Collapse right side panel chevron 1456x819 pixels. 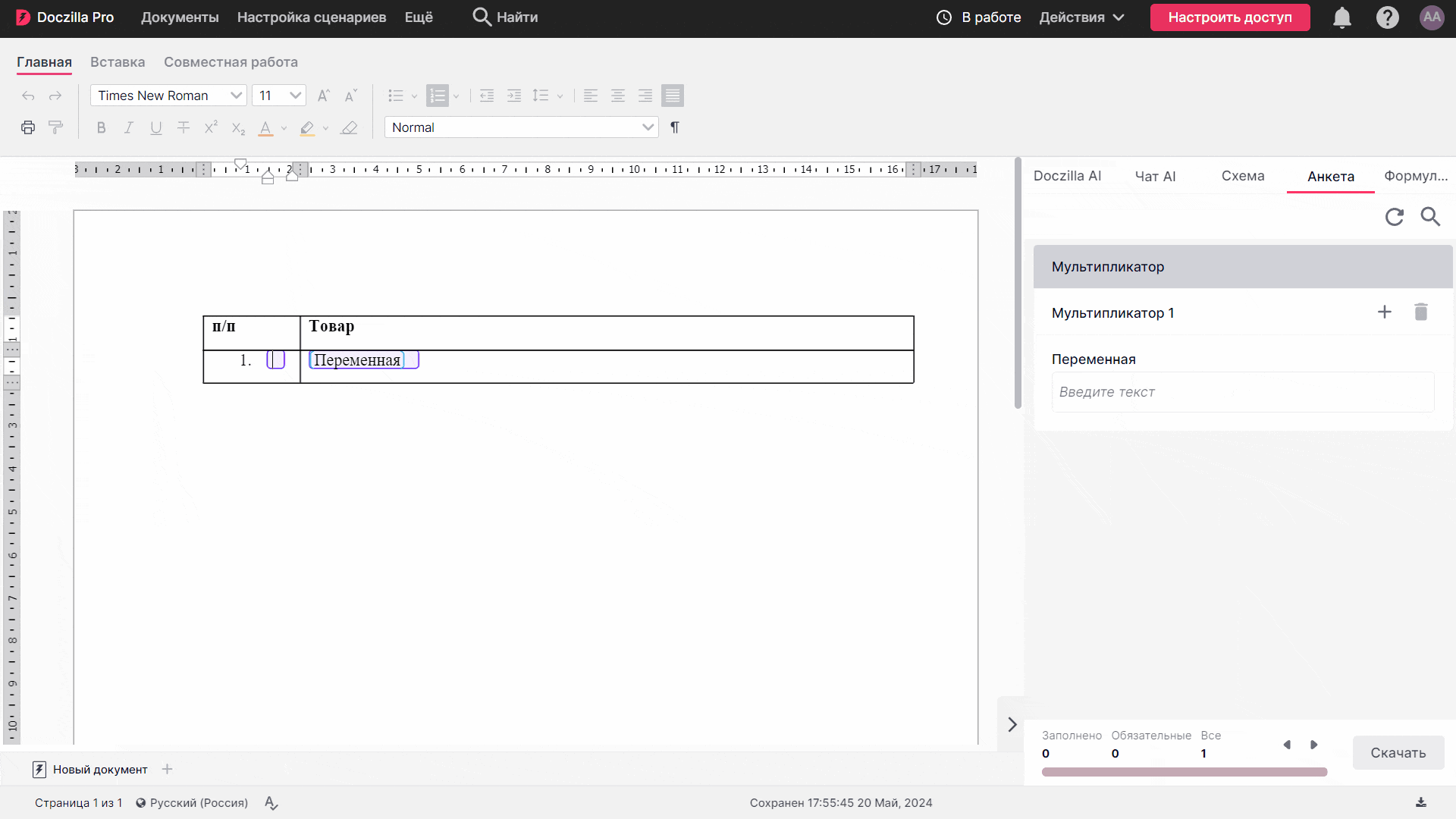(x=1012, y=724)
